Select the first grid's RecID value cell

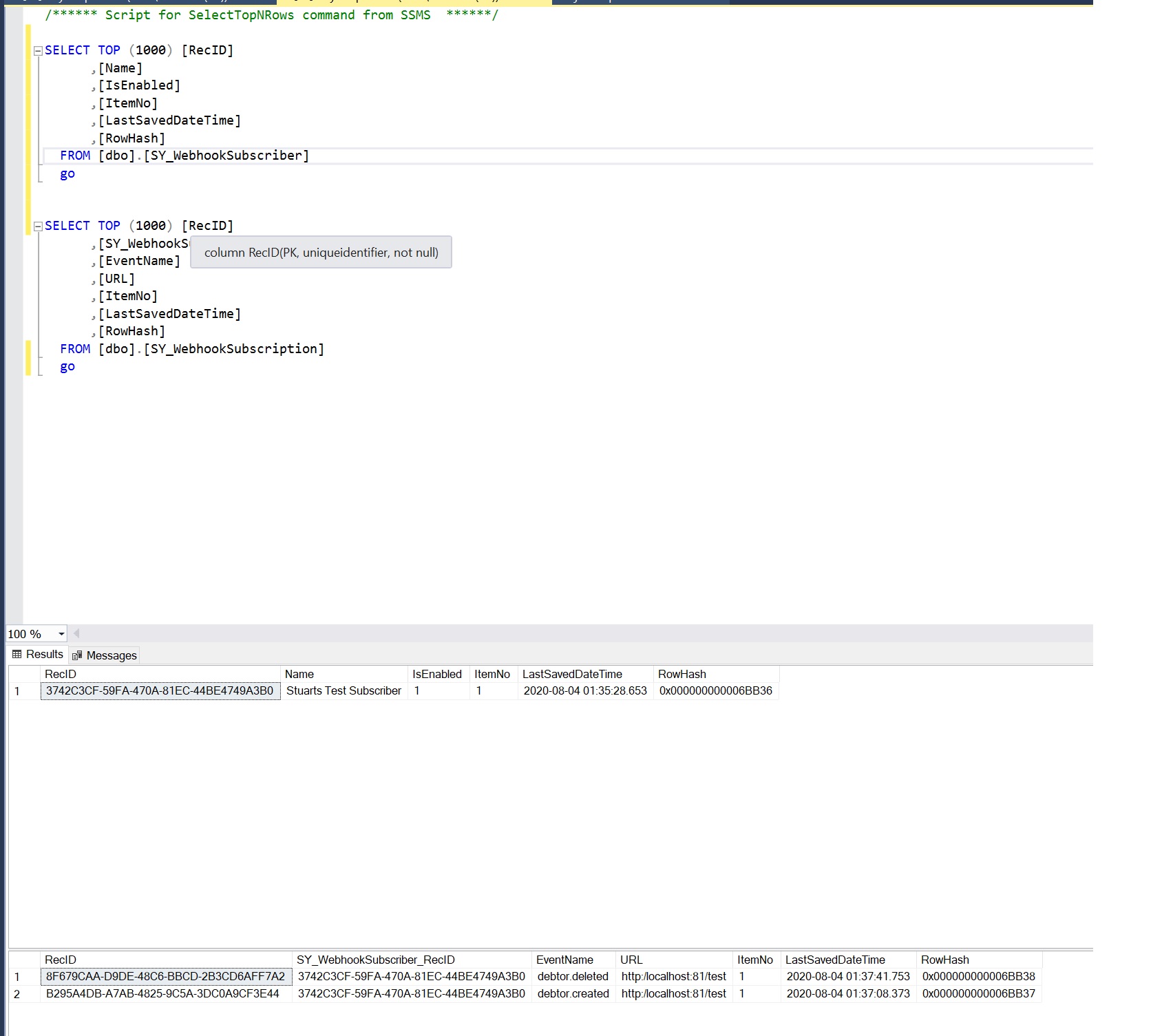pos(160,691)
